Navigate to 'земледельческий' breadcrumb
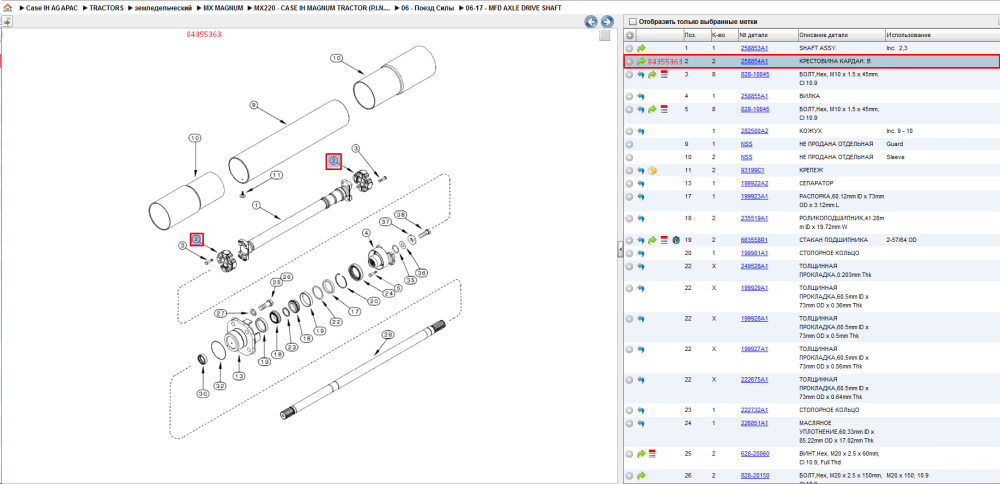 point(163,8)
